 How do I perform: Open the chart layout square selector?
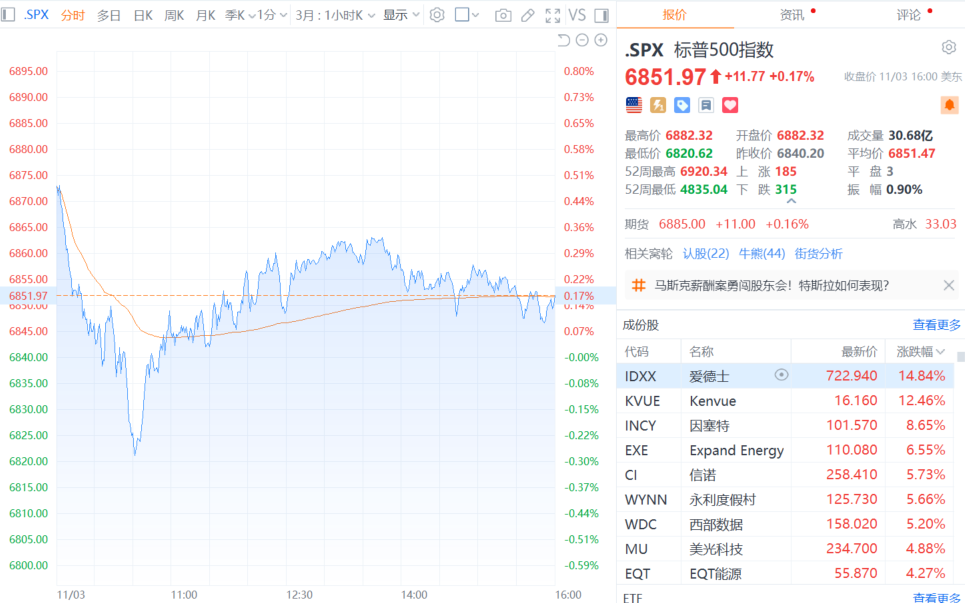[466, 15]
